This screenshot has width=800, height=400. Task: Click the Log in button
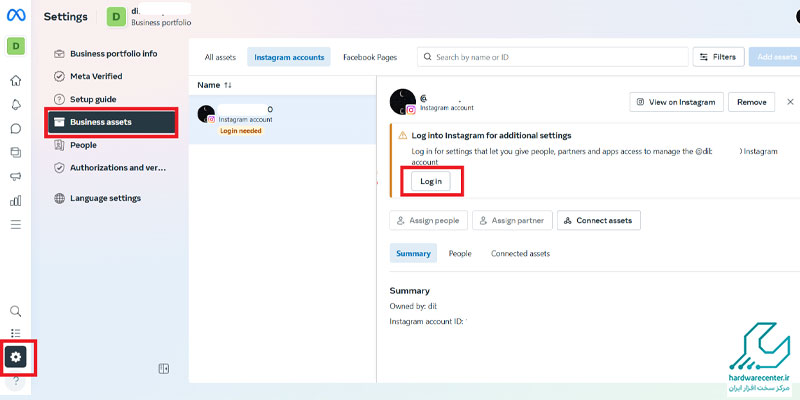431,181
